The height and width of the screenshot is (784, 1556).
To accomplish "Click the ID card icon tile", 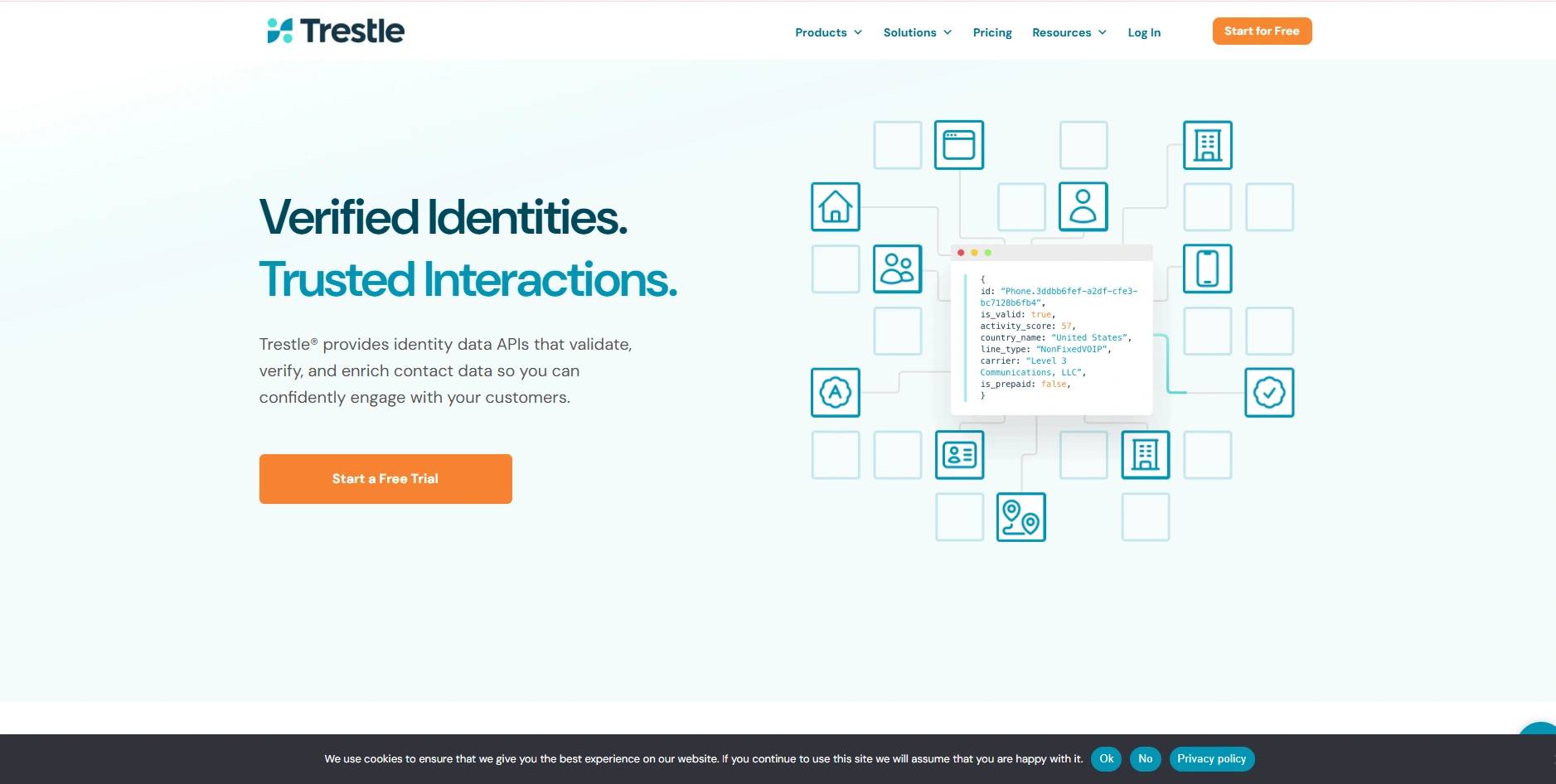I will pyautogui.click(x=959, y=455).
